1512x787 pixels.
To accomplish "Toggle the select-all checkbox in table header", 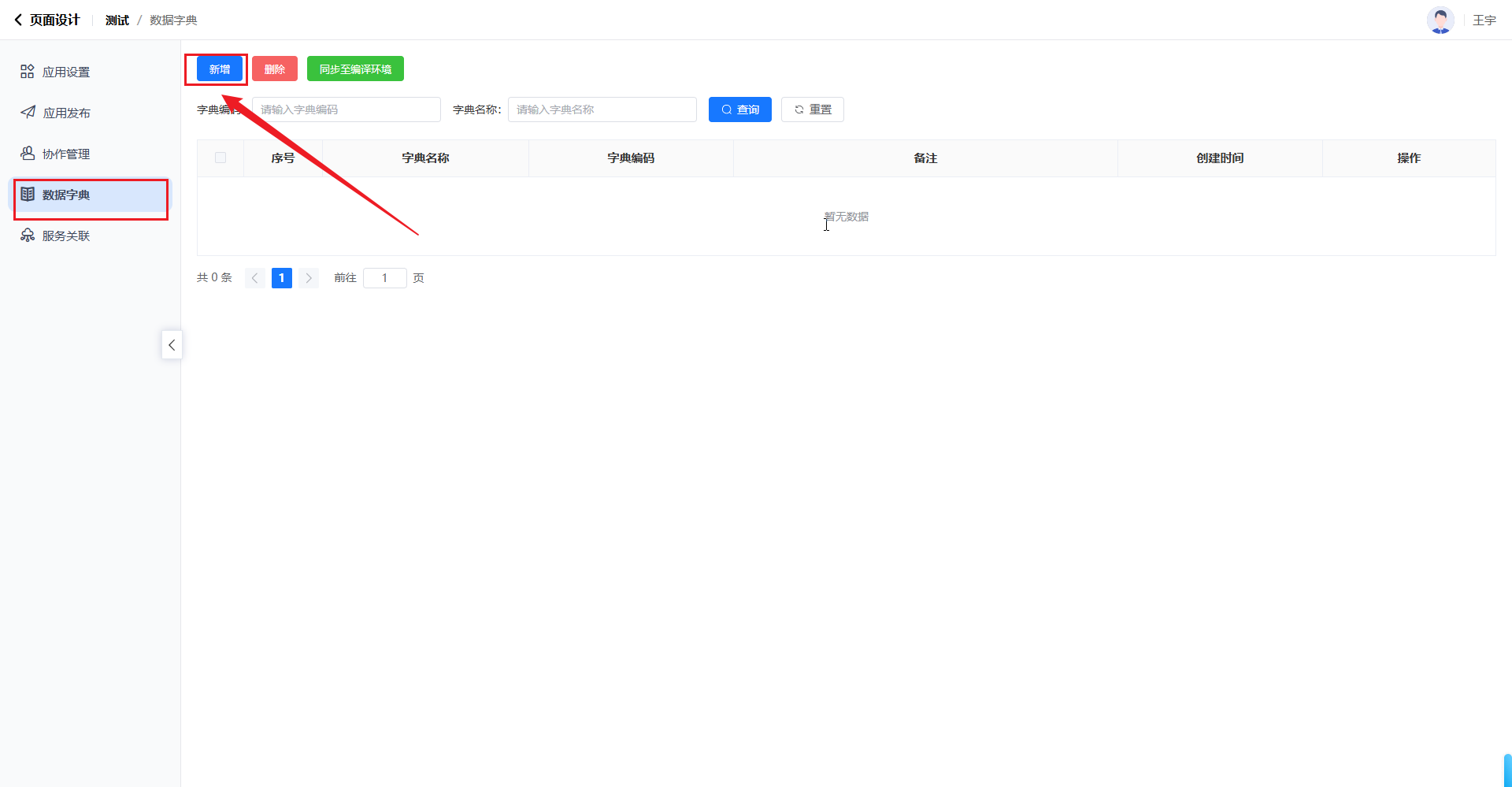I will (220, 158).
